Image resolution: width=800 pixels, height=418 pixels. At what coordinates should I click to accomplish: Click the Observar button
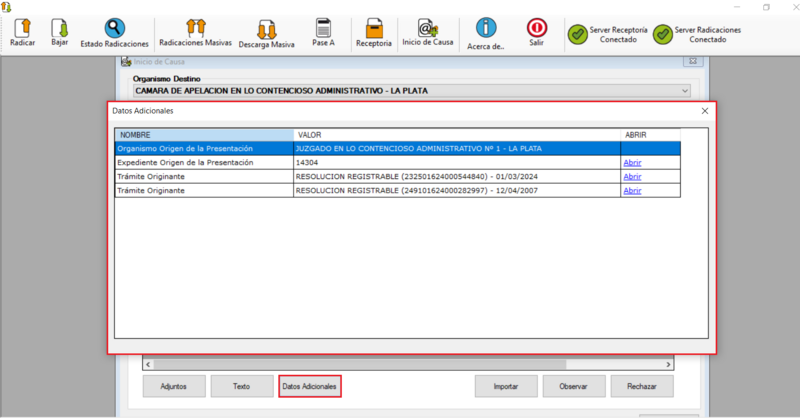point(573,386)
